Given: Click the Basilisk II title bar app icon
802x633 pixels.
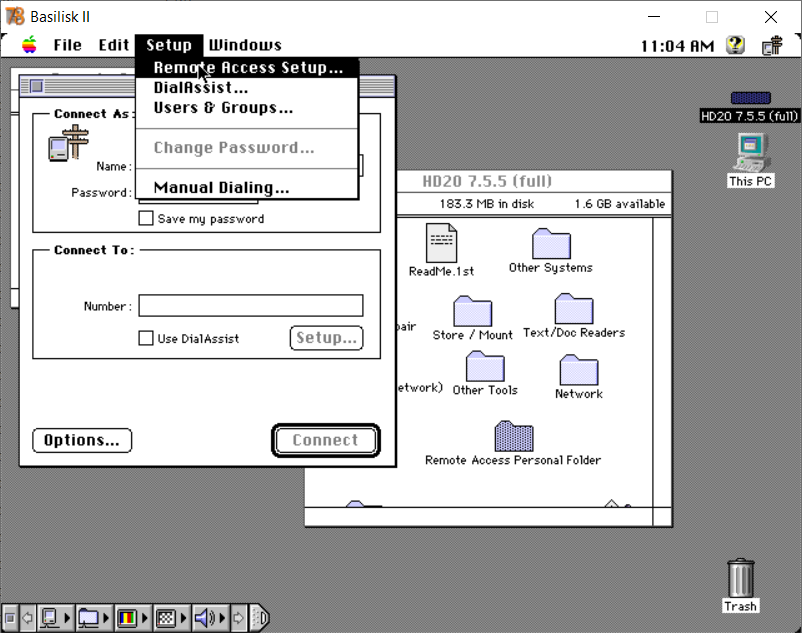Looking at the screenshot, I should point(15,16).
